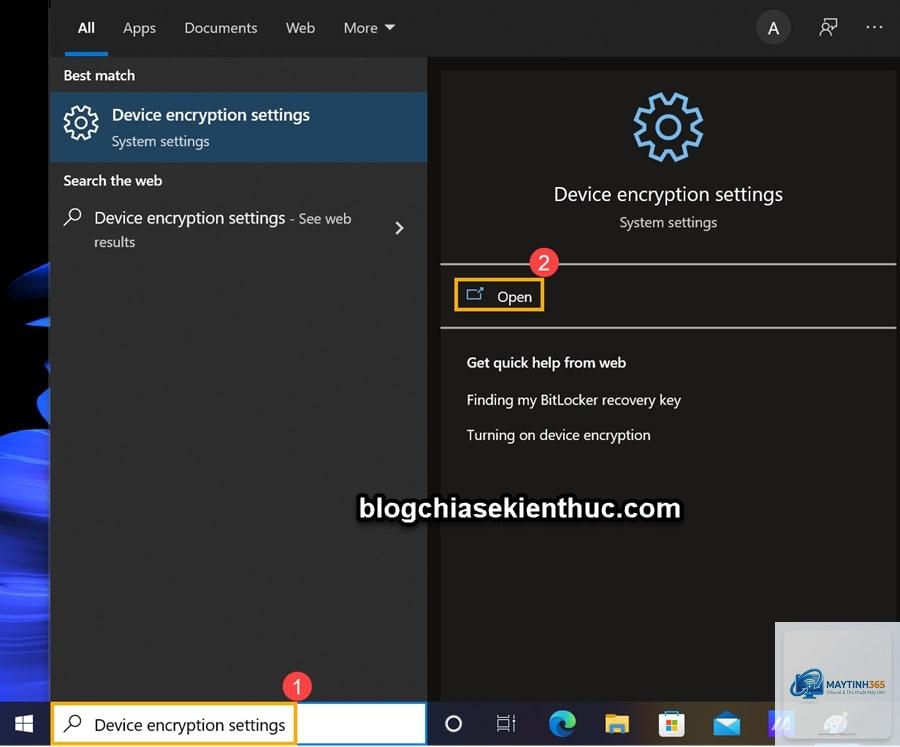This screenshot has height=747, width=900.
Task: Open Microsoft Store from taskbar
Action: 672,724
